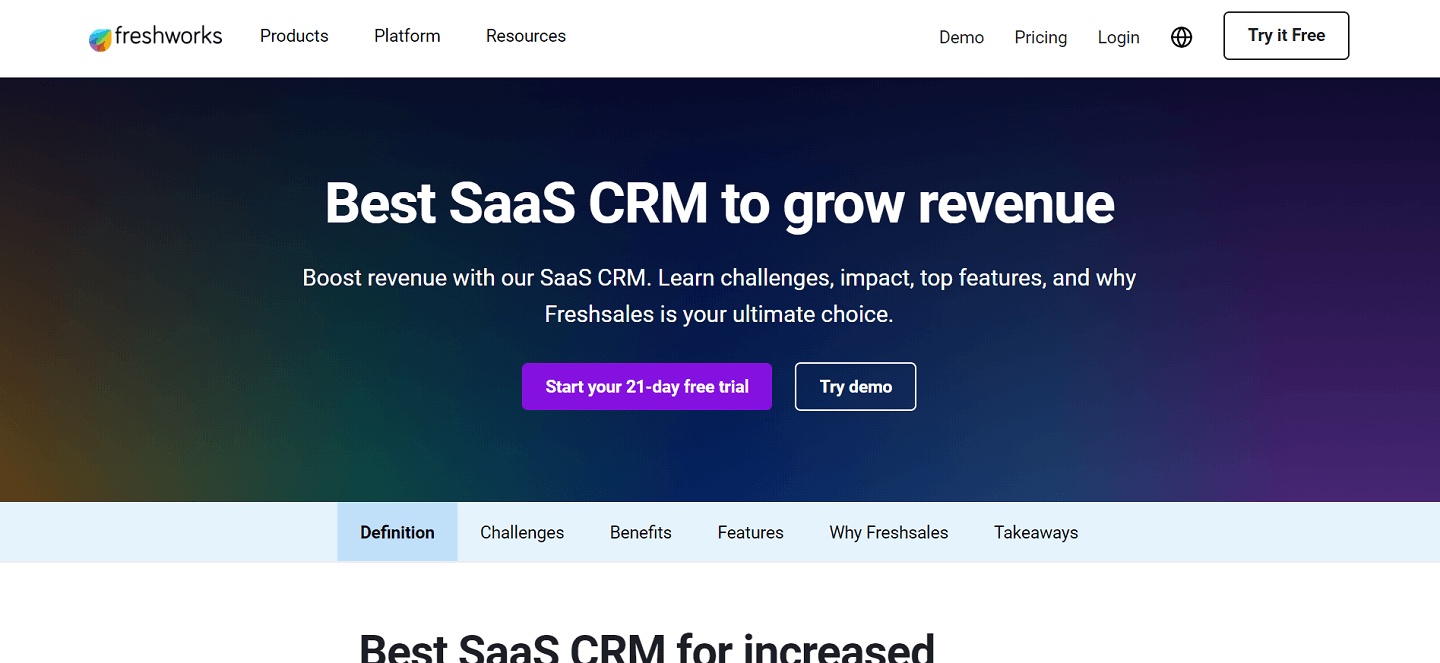Click the Freshsales description paragraph

click(x=719, y=295)
